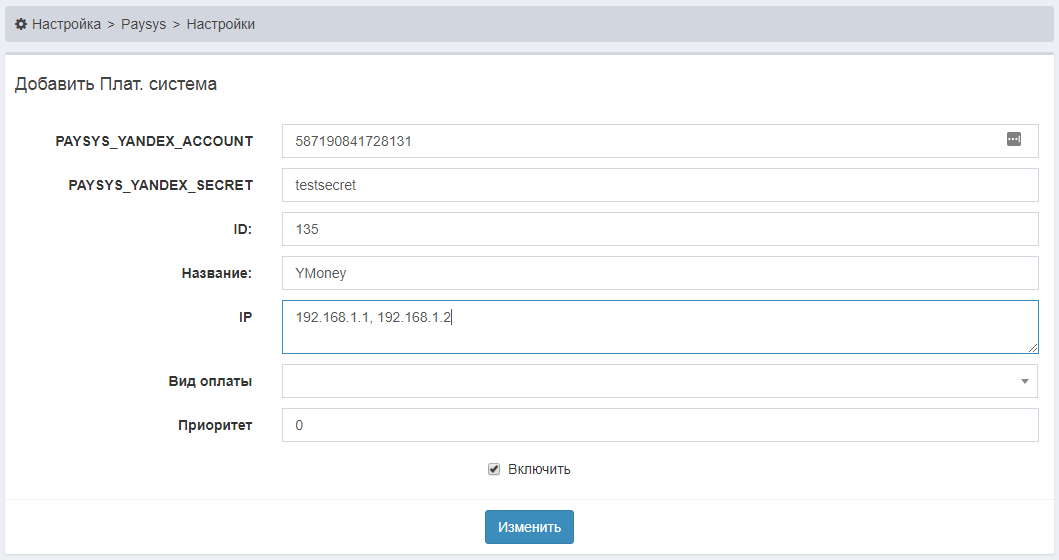
Task: Go to Настройка in the breadcrumb
Action: (66, 24)
